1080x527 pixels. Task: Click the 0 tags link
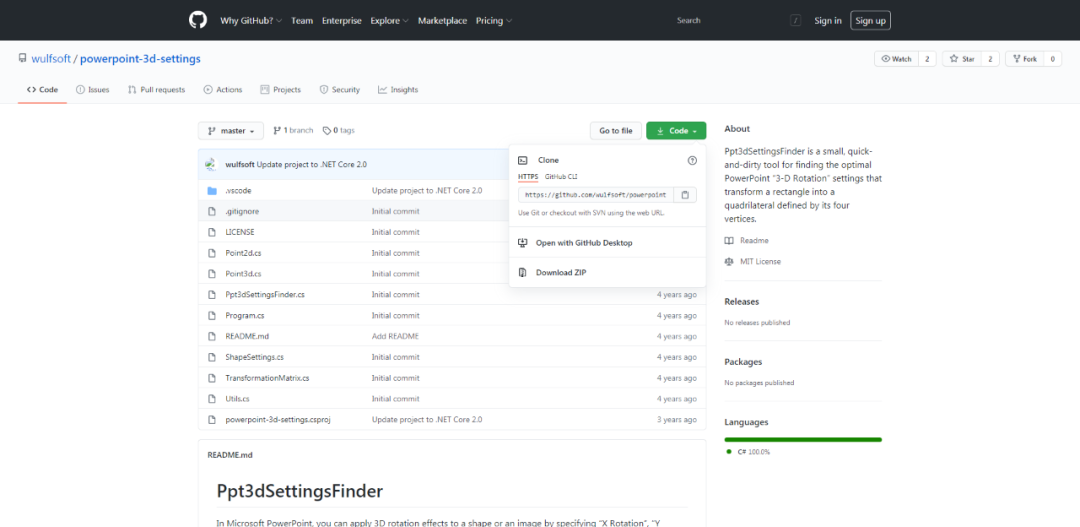(x=339, y=130)
